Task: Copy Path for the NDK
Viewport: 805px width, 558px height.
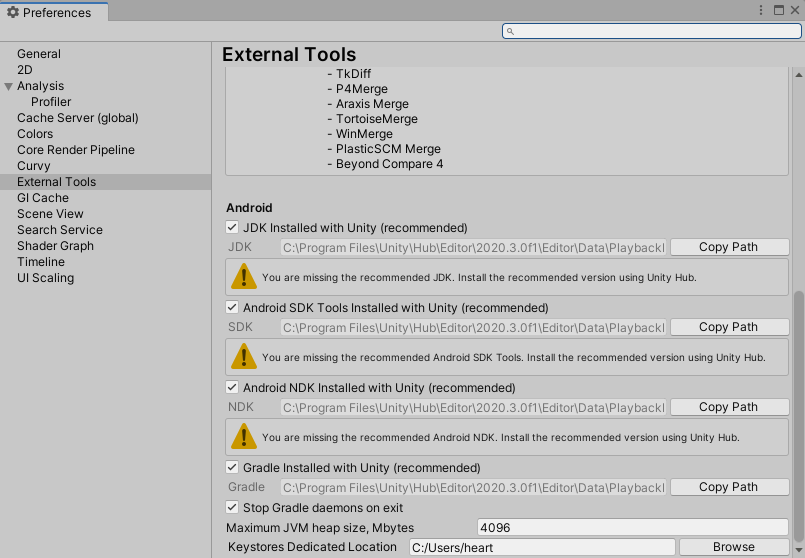Action: click(730, 407)
